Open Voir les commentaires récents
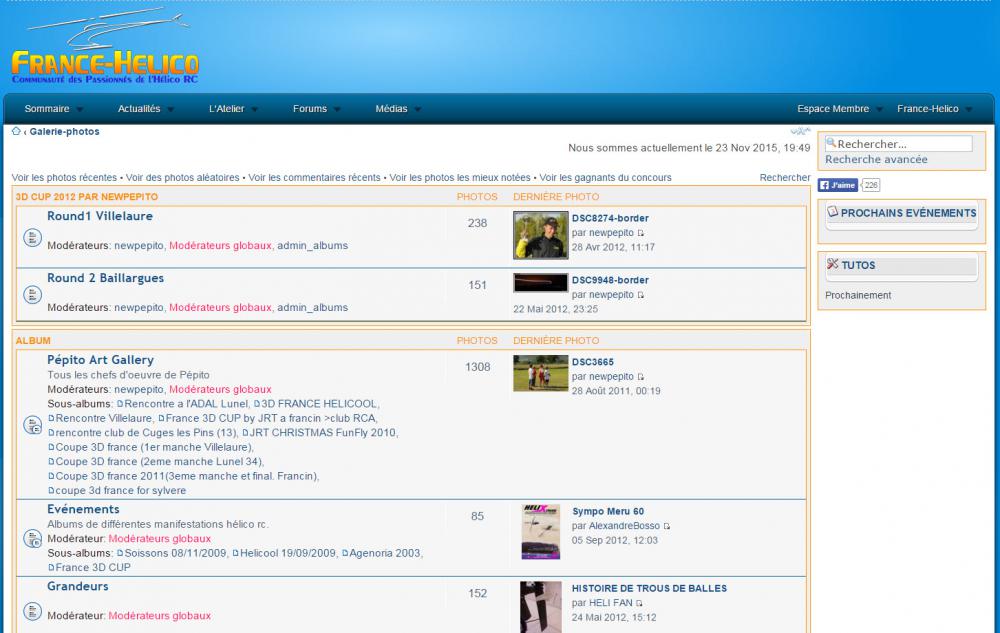Viewport: 1000px width, 633px height. pos(314,178)
